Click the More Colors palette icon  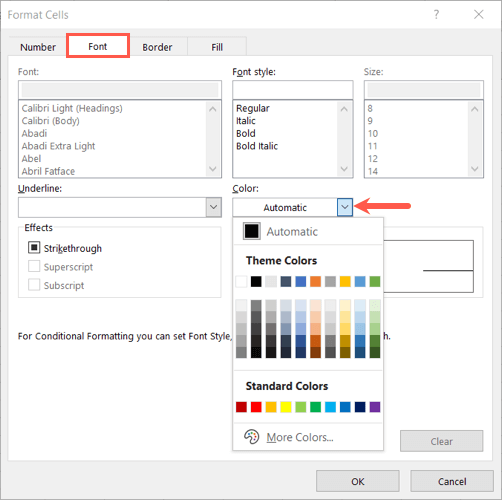pyautogui.click(x=251, y=437)
